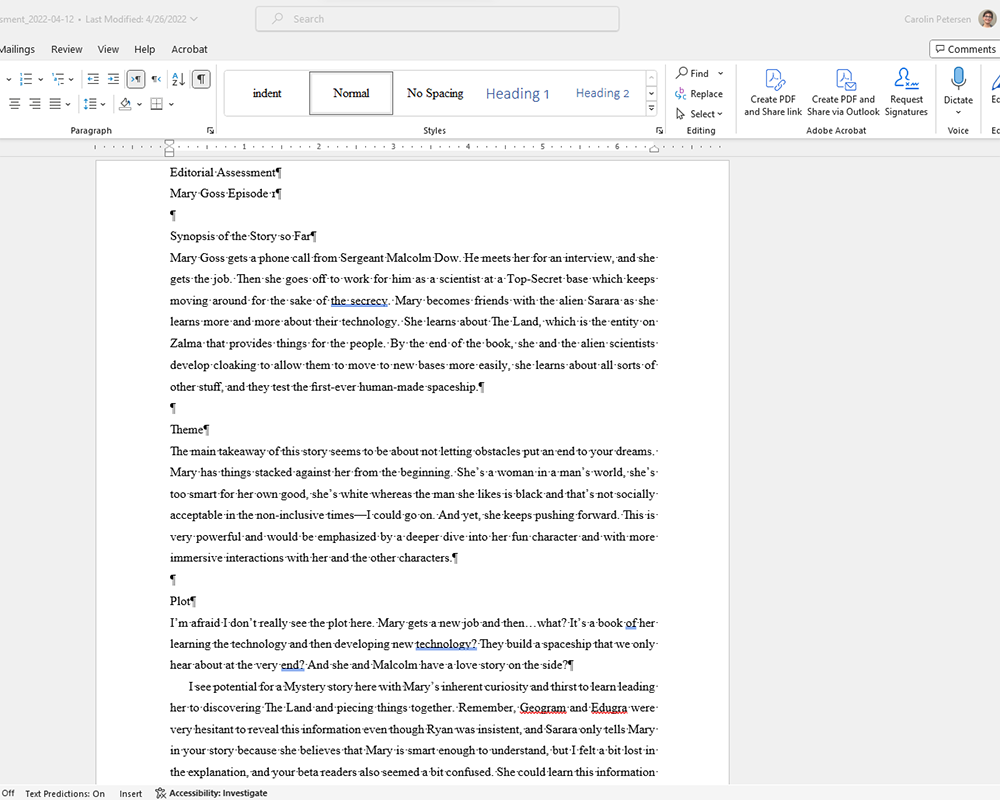1000x800 pixels.
Task: Click the underlined phrase "the secrecy"
Action: pos(359,300)
